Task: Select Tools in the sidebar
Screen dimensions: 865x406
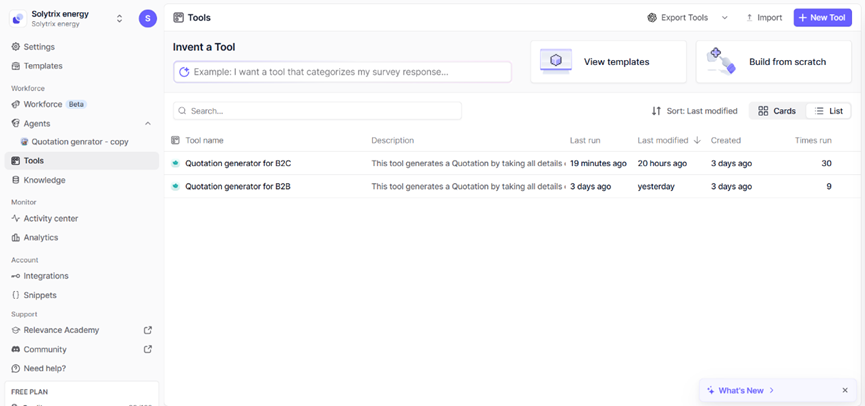Action: [82, 161]
